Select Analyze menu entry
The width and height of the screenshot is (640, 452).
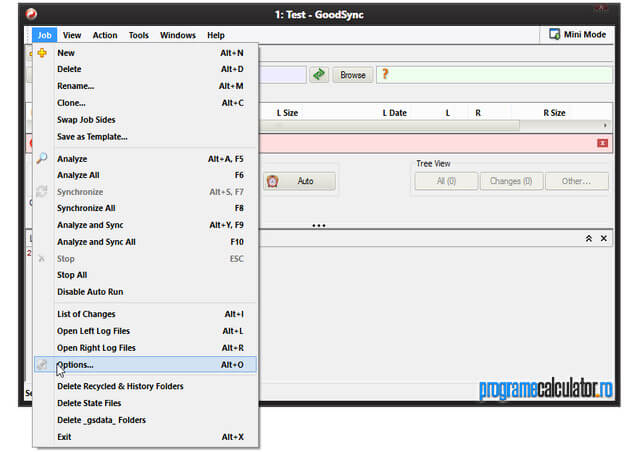click(146, 159)
